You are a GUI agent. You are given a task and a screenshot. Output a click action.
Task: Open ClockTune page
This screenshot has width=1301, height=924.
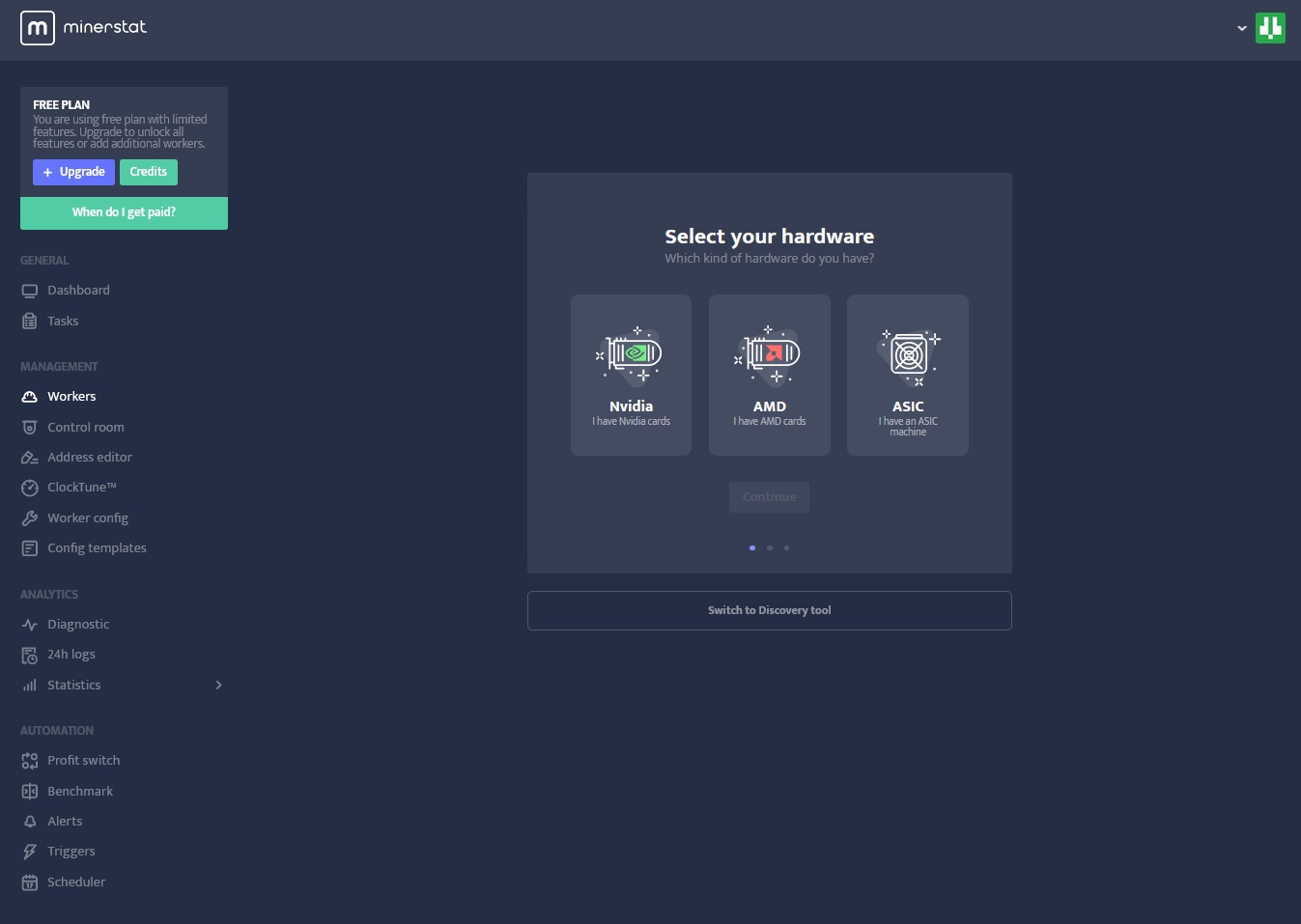82,488
